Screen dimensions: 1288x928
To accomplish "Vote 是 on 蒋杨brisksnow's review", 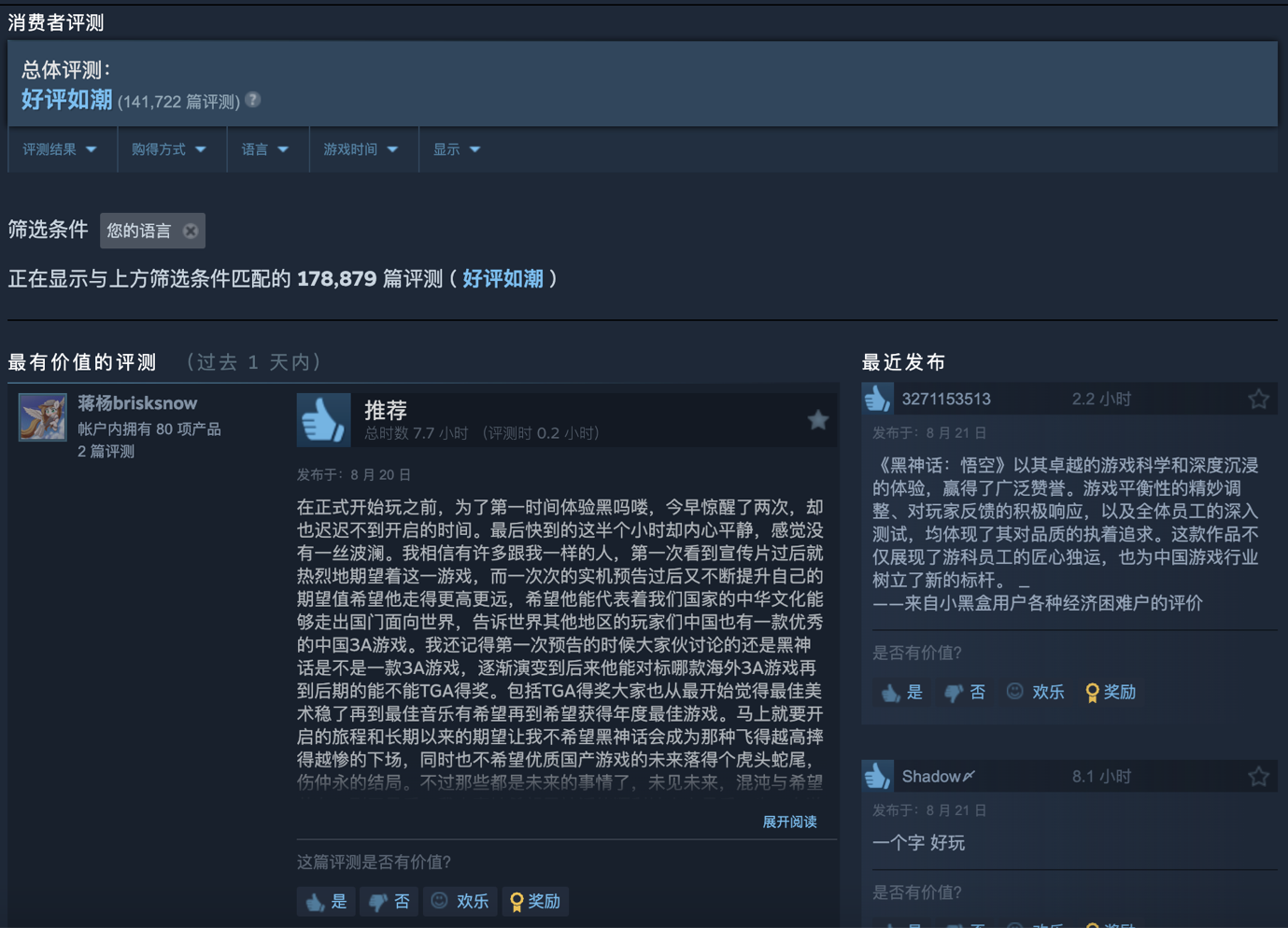I will click(326, 901).
